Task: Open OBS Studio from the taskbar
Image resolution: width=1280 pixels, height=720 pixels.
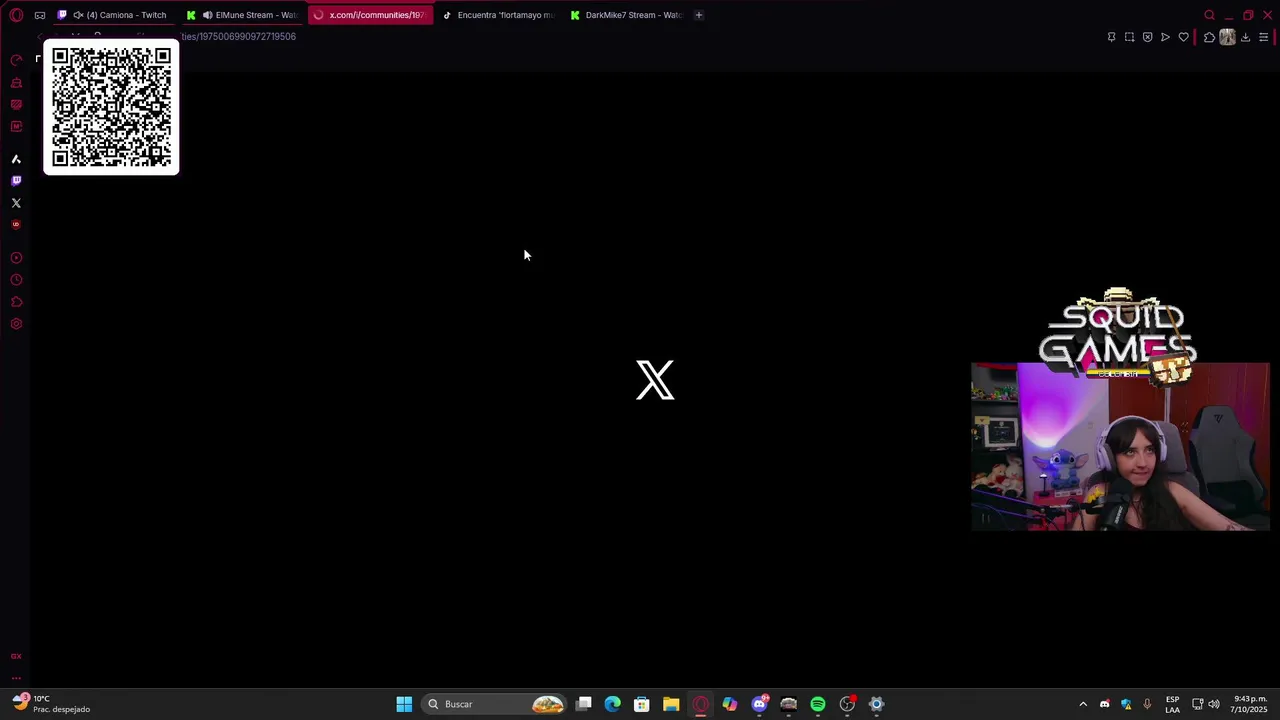Action: pos(847,704)
